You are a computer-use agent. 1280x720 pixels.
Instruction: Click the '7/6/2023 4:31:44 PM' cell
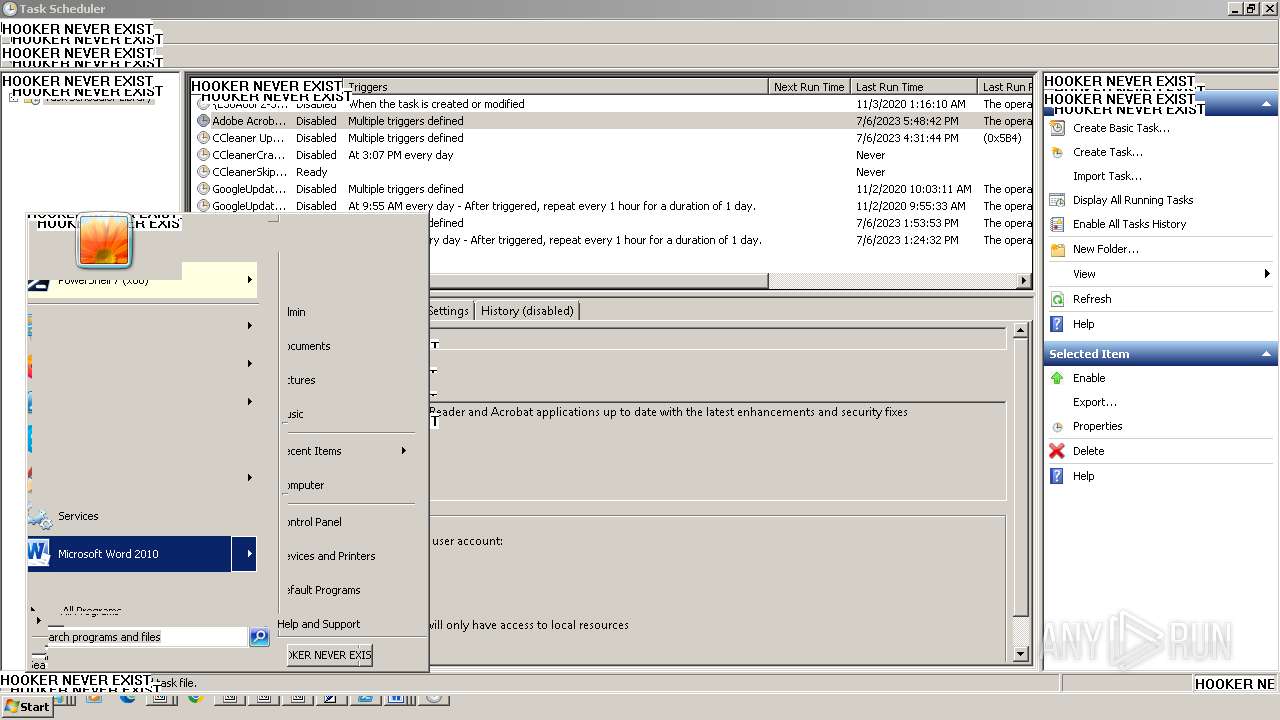click(907, 138)
